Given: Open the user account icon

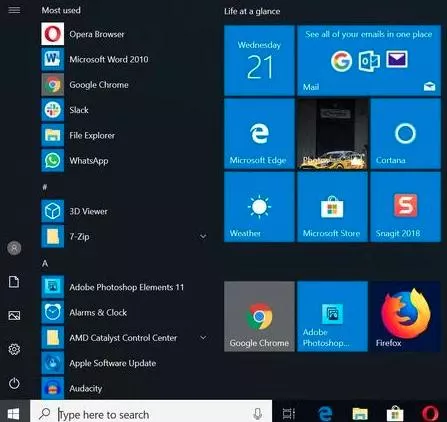Looking at the screenshot, I should [x=14, y=248].
